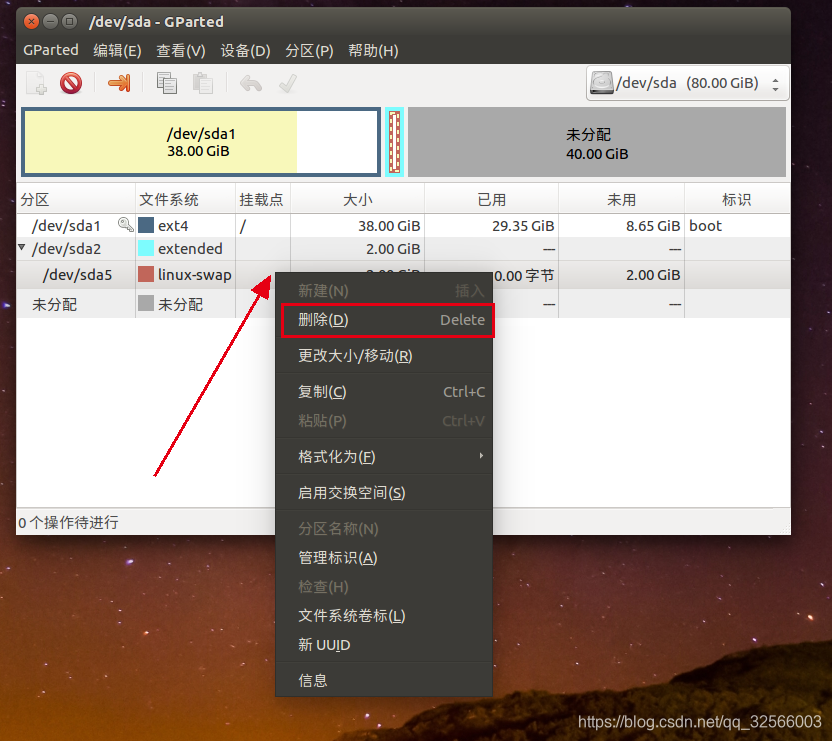Viewport: 832px width, 741px height.
Task: Click the 大小 column header
Action: 357,200
